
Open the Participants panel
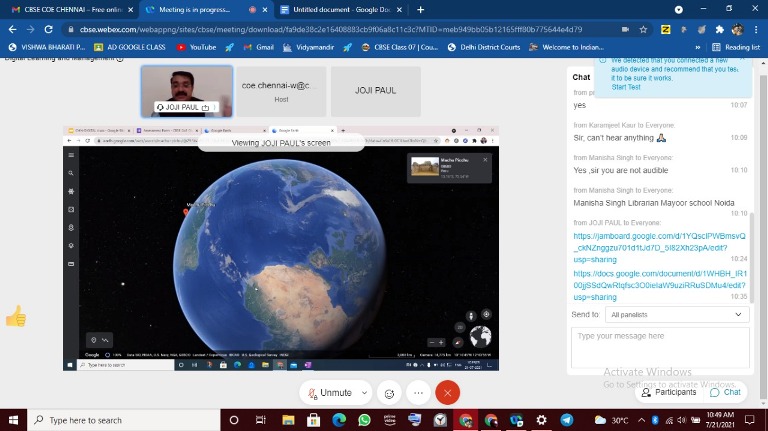click(669, 392)
